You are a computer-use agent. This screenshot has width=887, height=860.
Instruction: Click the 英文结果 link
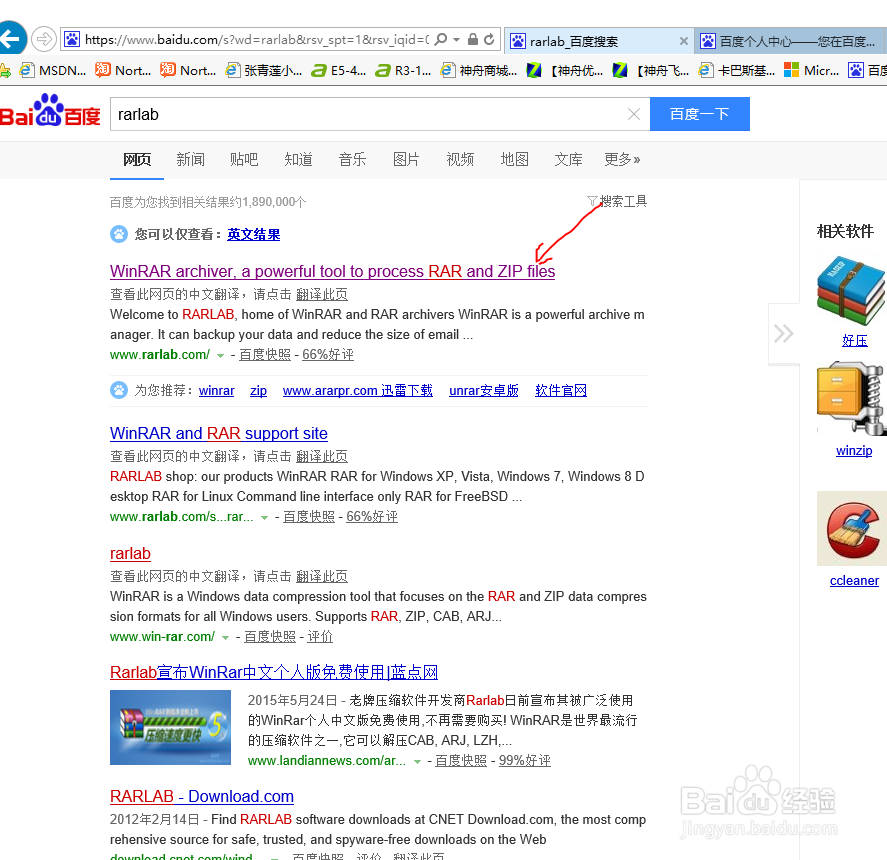tap(253, 234)
